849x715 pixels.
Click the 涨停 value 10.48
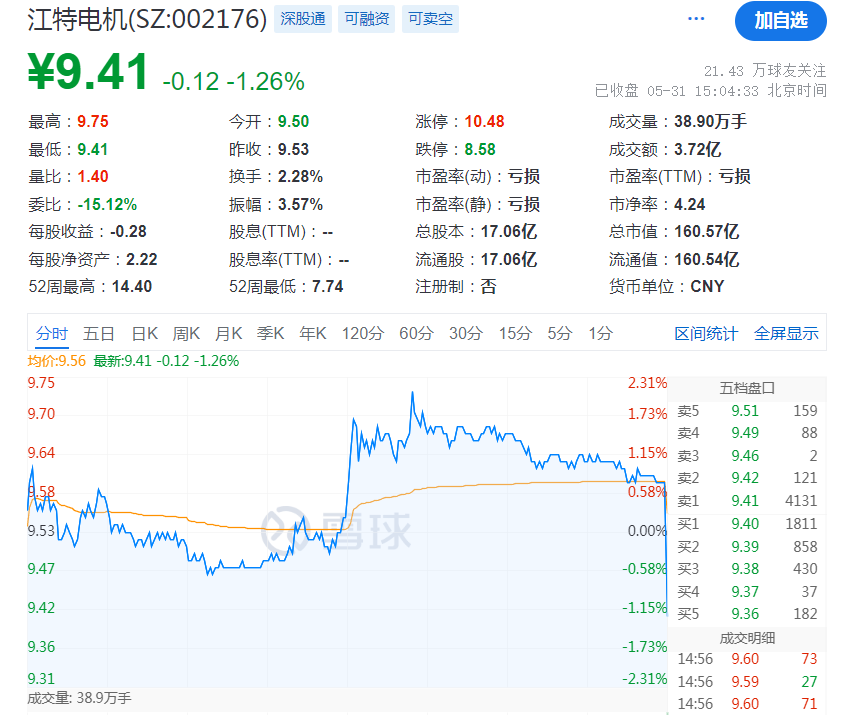[x=484, y=121]
